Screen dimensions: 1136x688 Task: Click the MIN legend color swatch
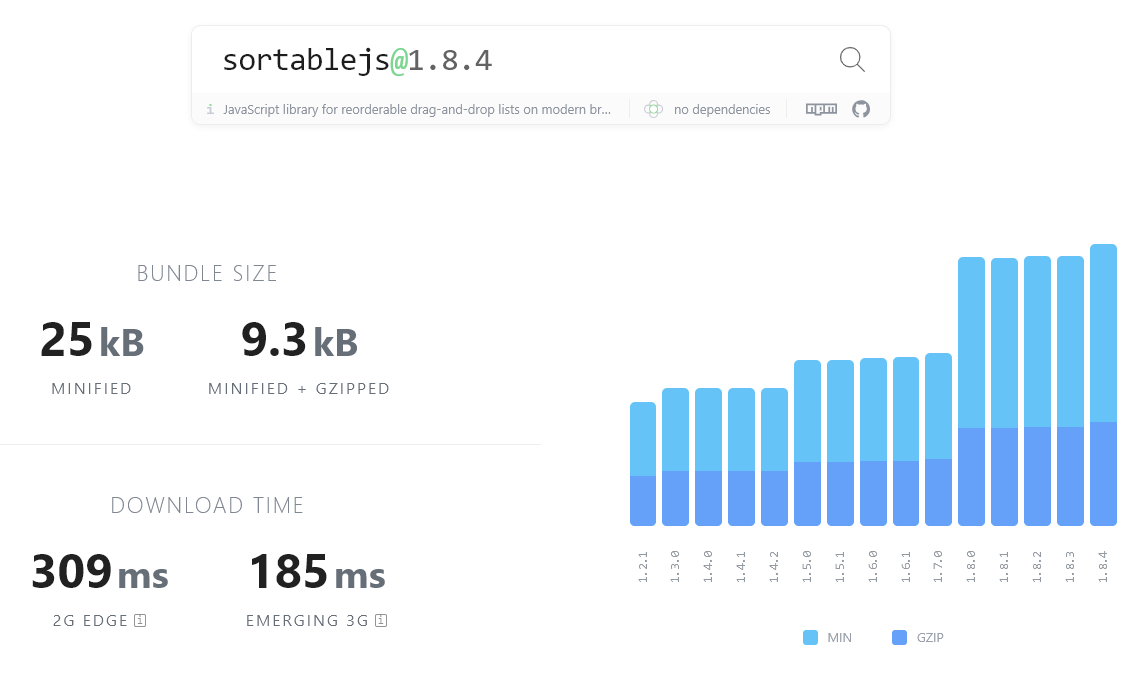pyautogui.click(x=811, y=637)
